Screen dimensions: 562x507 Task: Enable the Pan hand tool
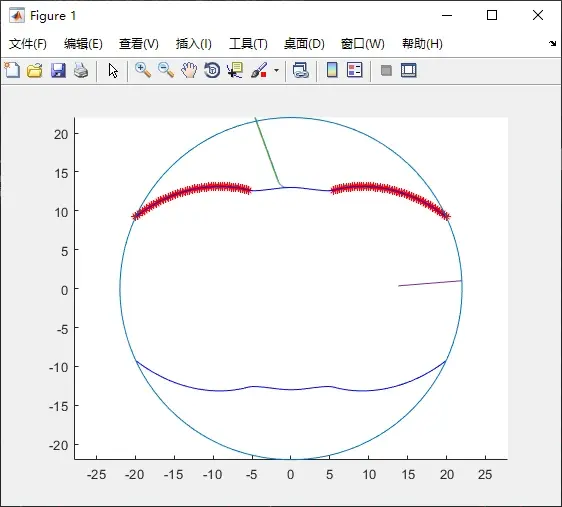[x=189, y=70]
